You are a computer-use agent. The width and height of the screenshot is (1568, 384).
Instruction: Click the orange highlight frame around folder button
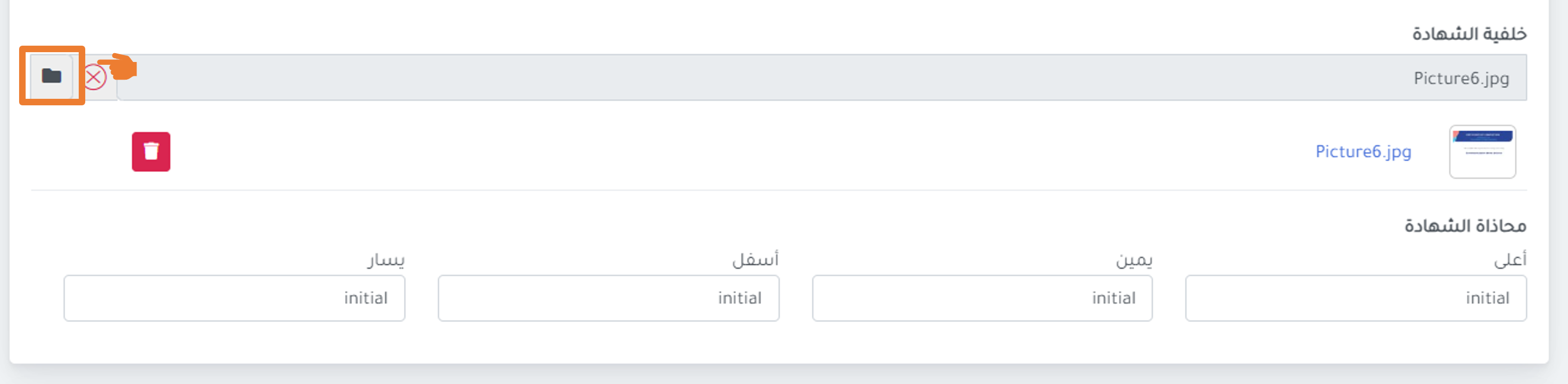52,75
